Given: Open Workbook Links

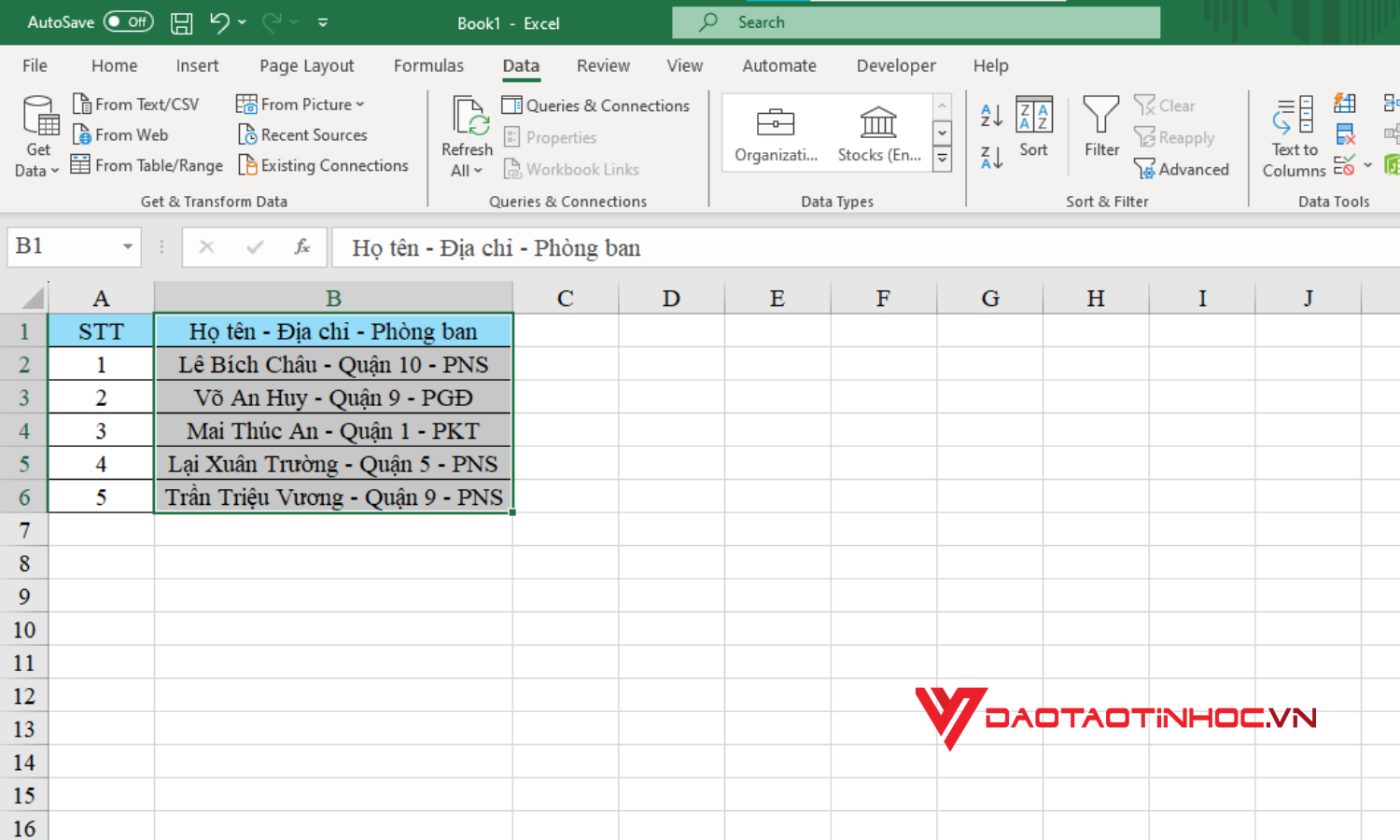Looking at the screenshot, I should click(571, 169).
